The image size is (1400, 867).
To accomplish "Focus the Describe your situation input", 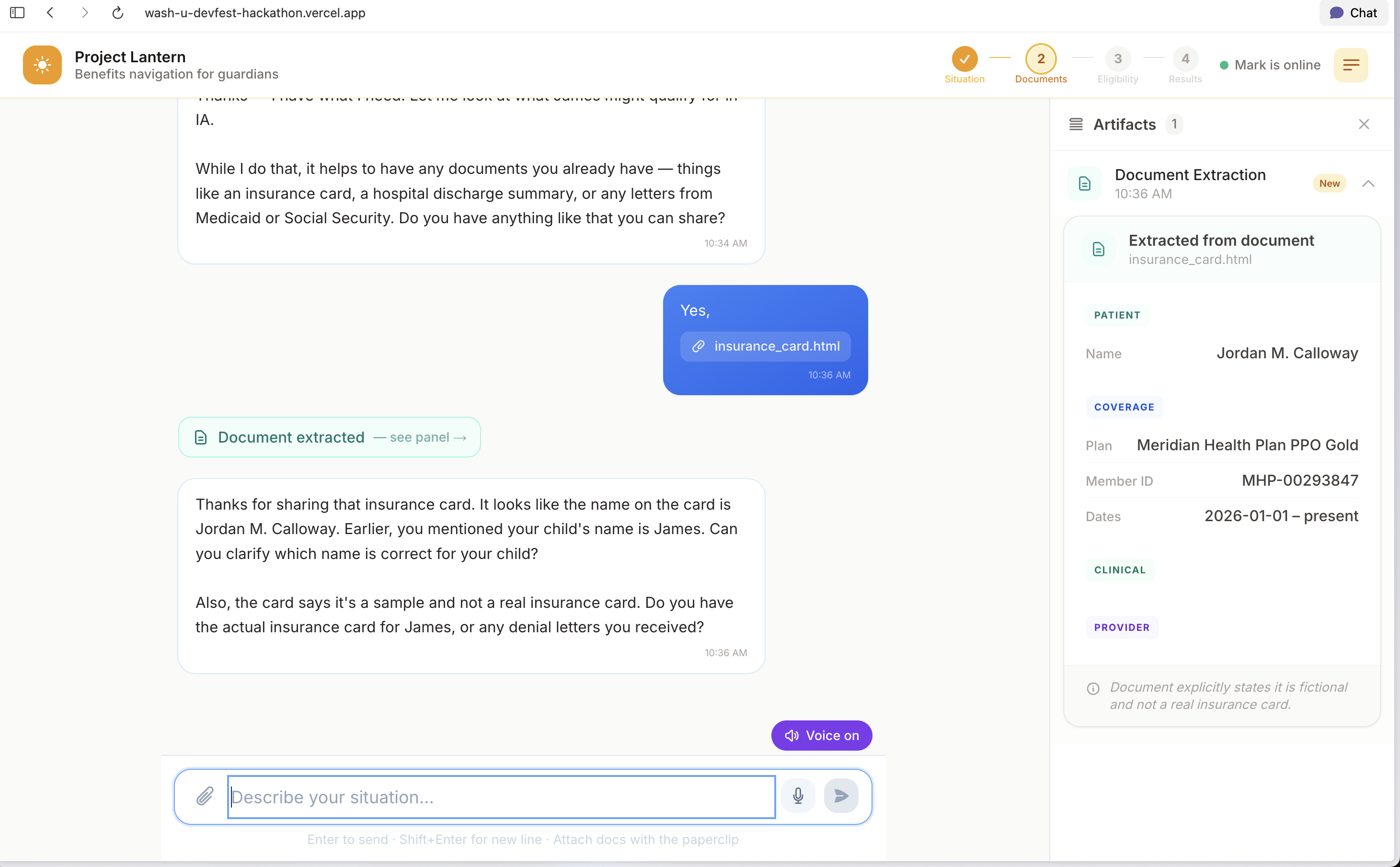I will click(x=501, y=797).
